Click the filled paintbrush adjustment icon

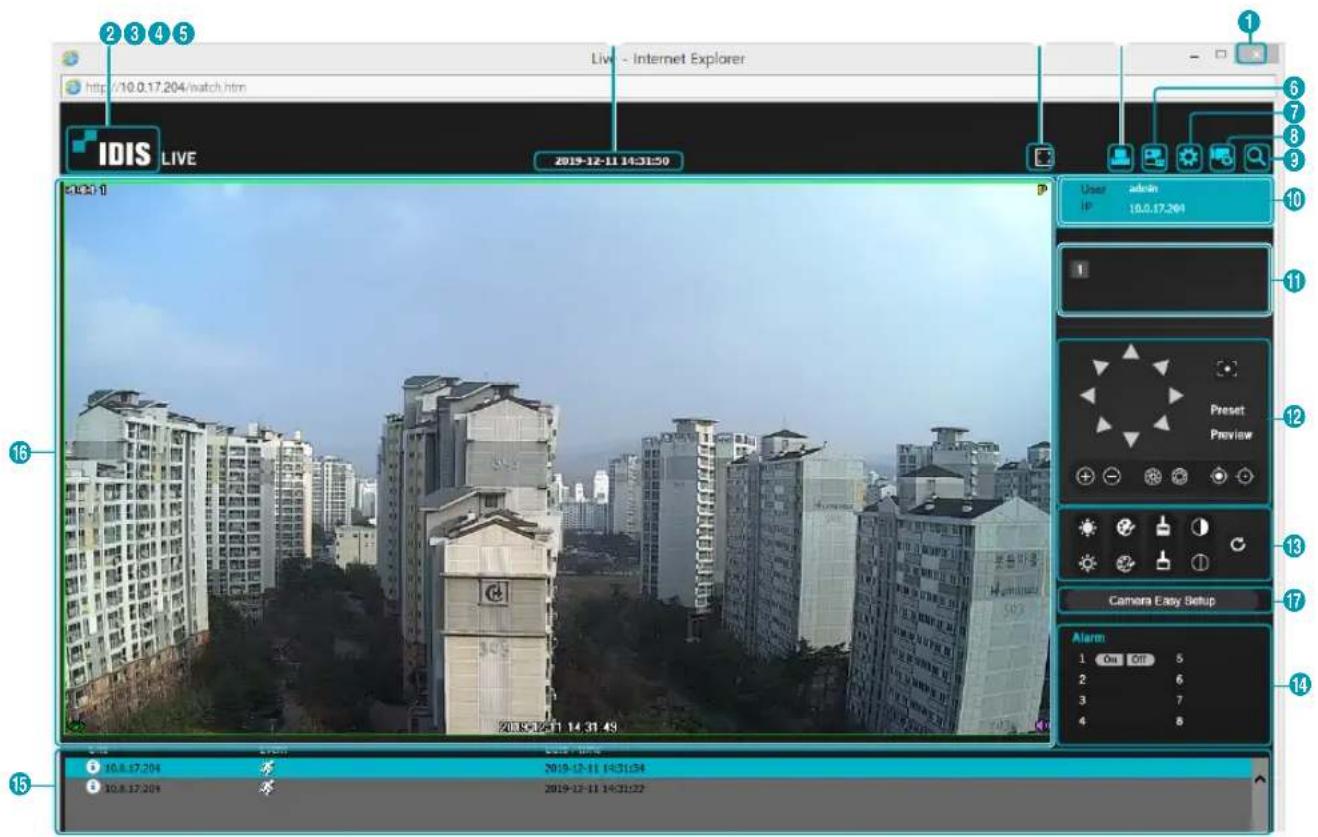1163,527
